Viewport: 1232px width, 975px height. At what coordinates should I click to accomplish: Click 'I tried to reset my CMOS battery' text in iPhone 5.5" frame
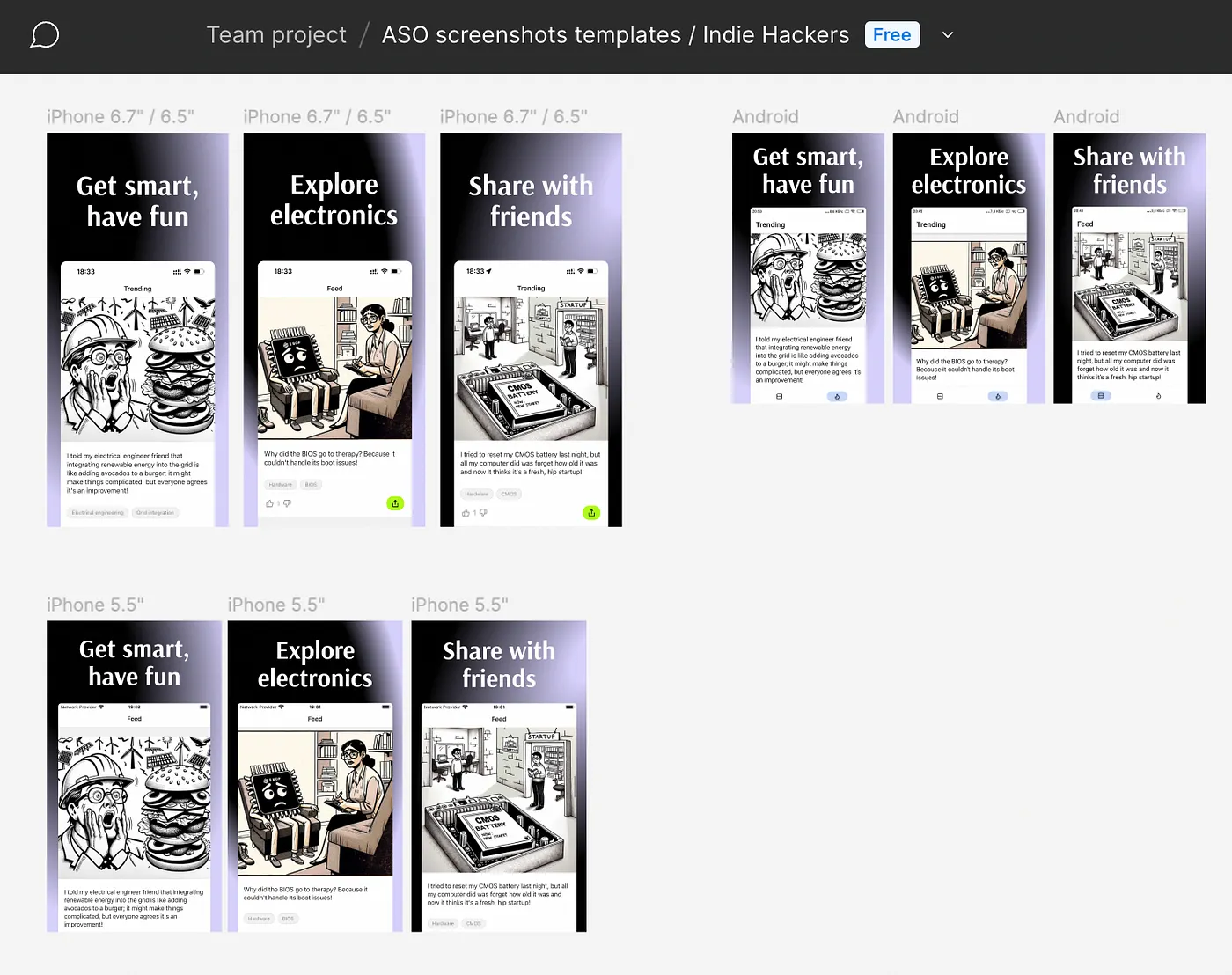[498, 894]
